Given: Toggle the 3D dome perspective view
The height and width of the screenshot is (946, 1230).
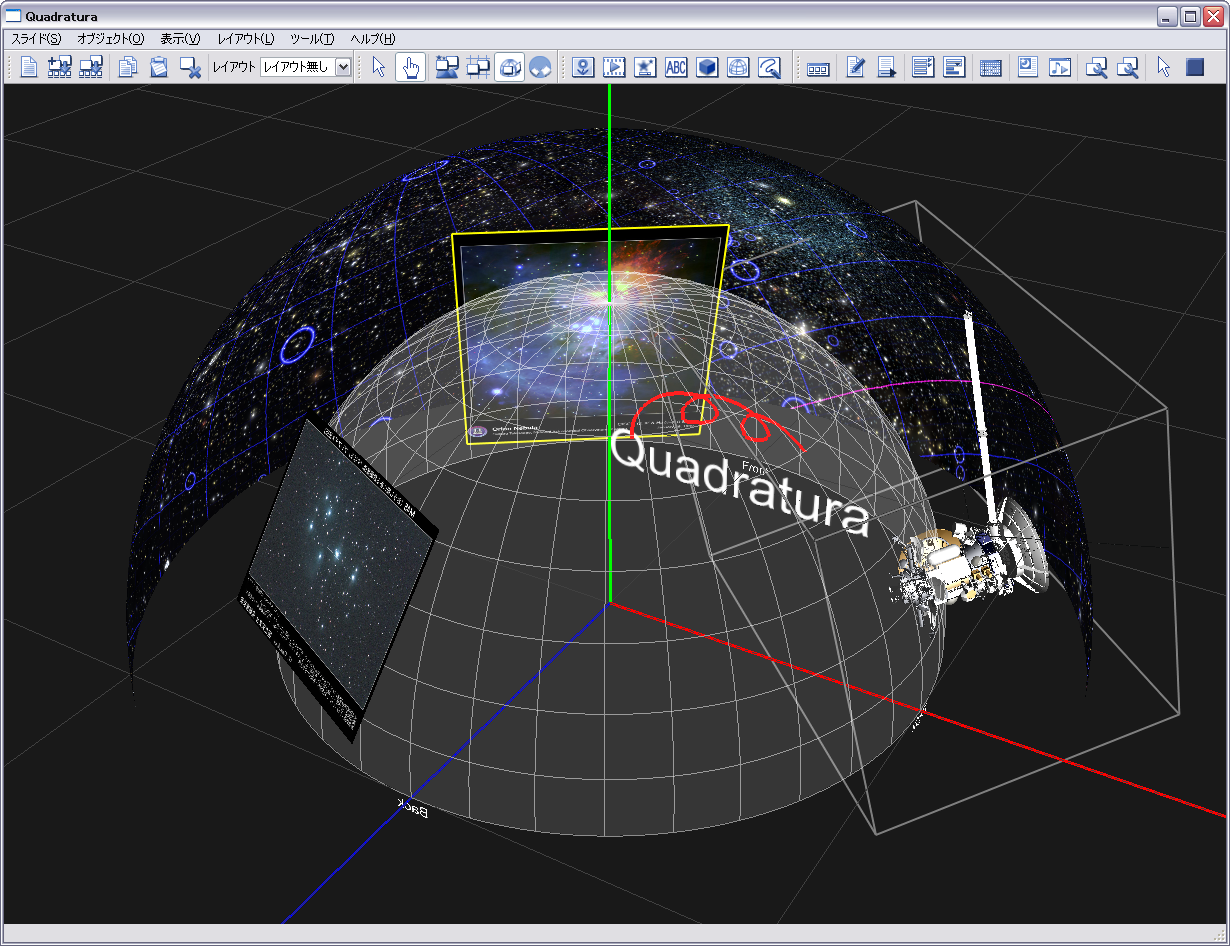Looking at the screenshot, I should click(x=509, y=67).
